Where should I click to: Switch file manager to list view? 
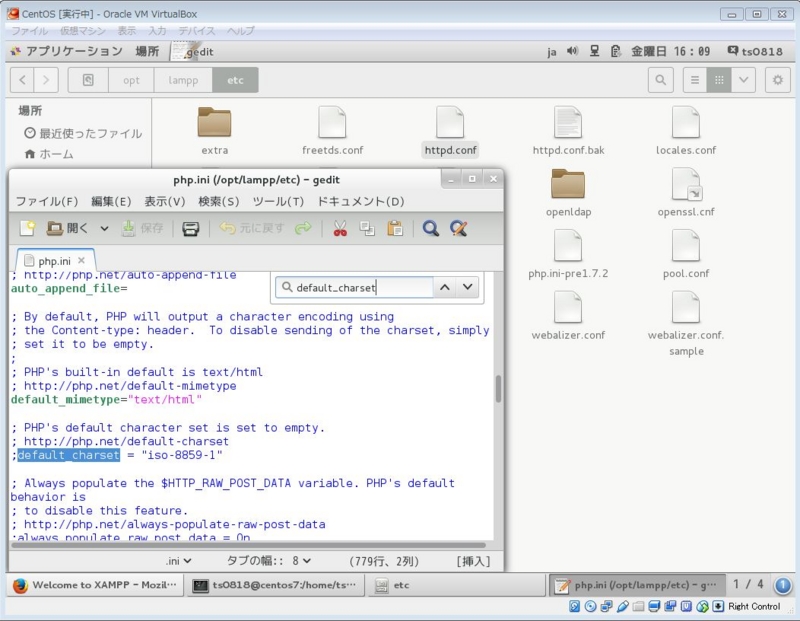pos(695,80)
